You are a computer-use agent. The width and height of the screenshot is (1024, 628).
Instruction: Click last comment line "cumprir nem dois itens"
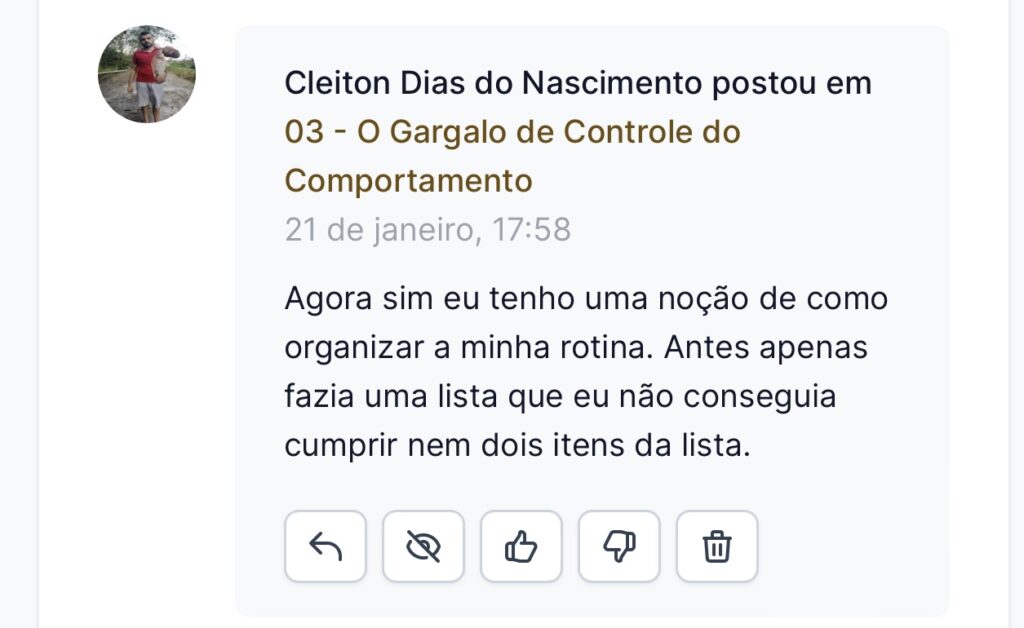click(x=517, y=446)
